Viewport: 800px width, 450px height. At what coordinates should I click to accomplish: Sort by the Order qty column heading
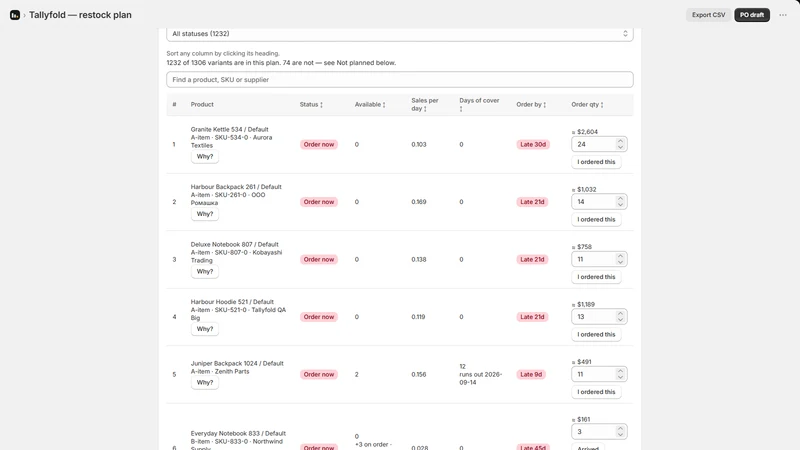click(x=587, y=105)
